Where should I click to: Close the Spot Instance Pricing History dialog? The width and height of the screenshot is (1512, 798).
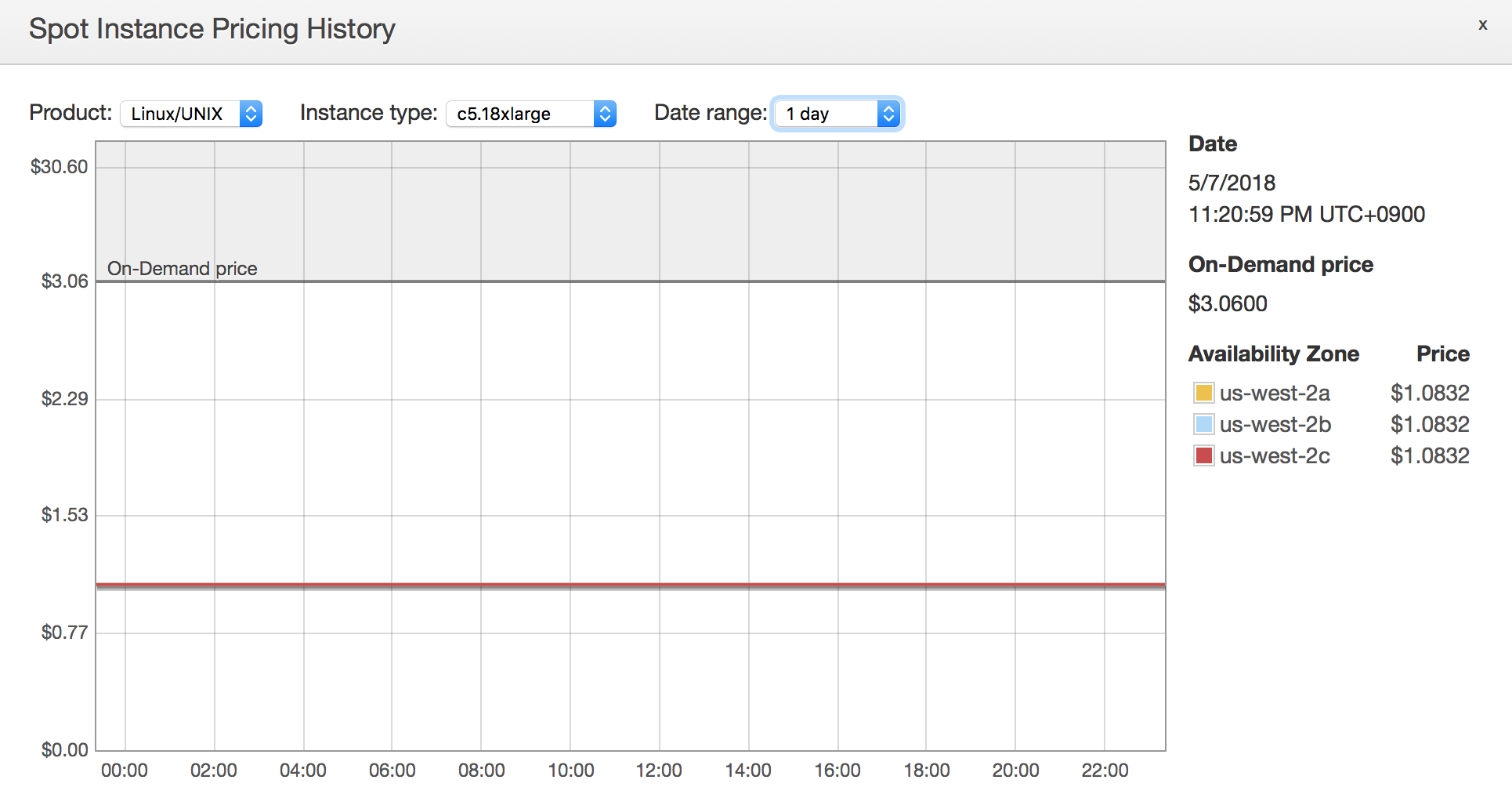1482,25
